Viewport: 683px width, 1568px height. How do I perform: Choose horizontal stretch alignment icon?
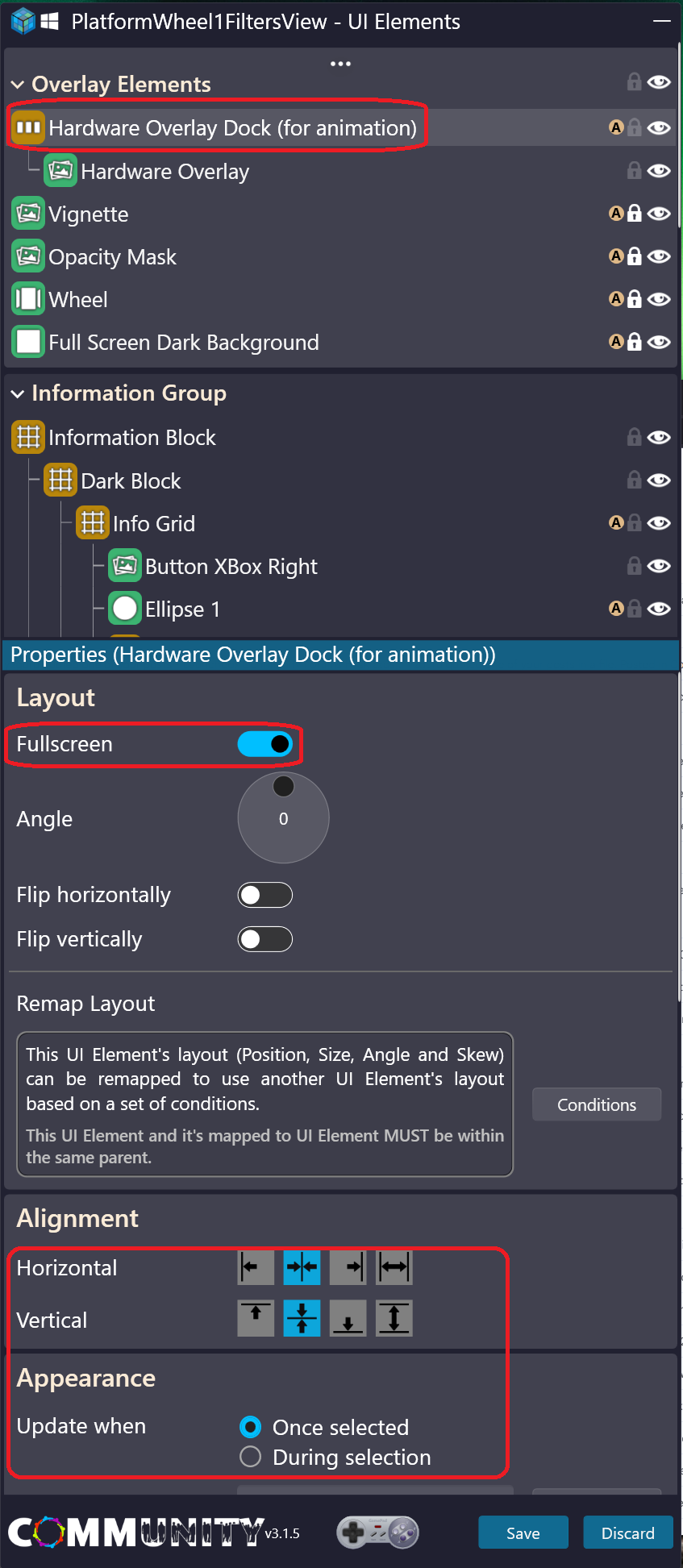click(x=394, y=1267)
